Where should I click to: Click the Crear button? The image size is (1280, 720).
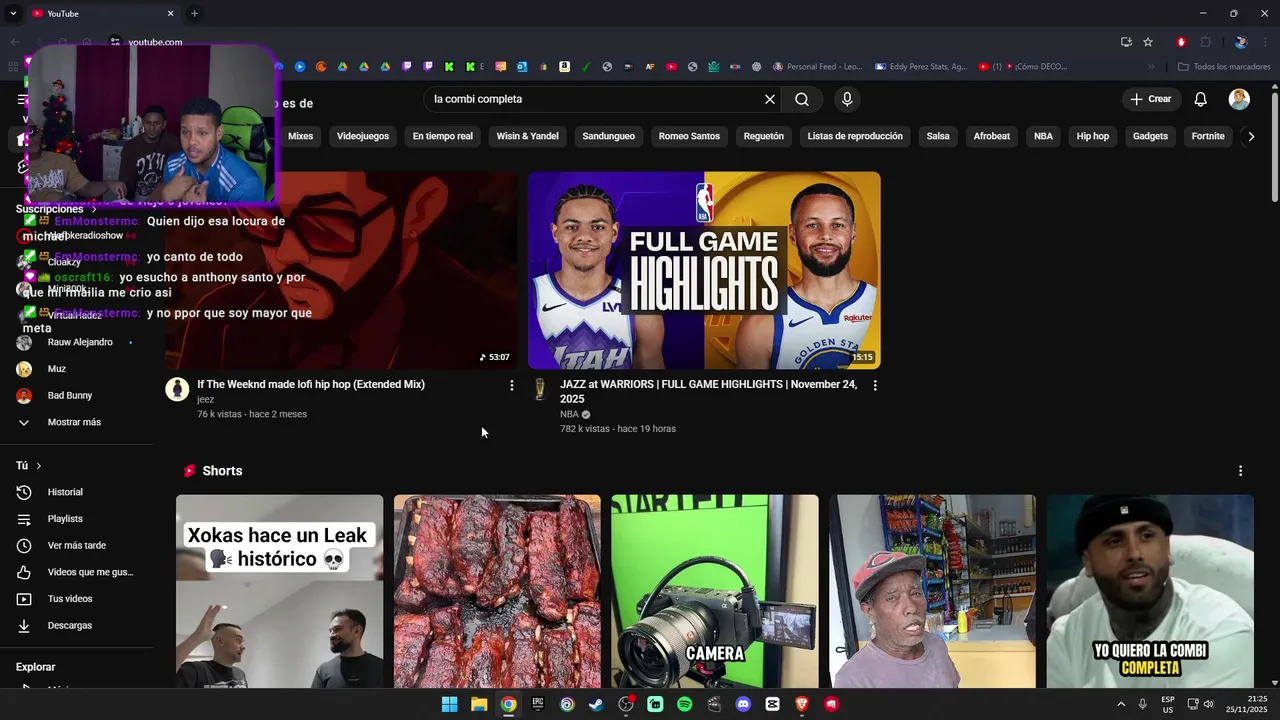[x=1150, y=99]
